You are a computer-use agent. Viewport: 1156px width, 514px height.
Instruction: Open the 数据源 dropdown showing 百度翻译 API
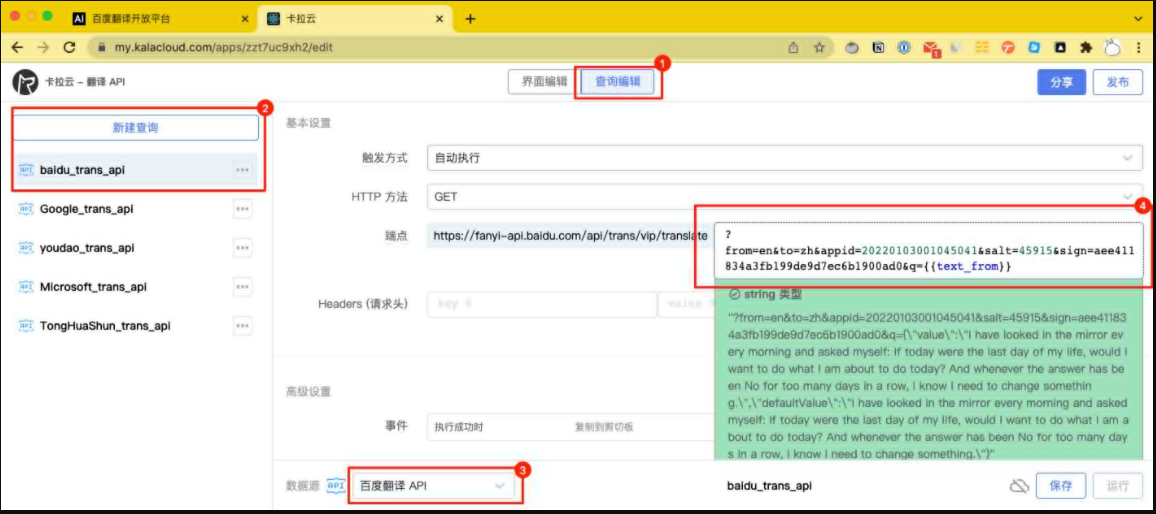pos(434,486)
